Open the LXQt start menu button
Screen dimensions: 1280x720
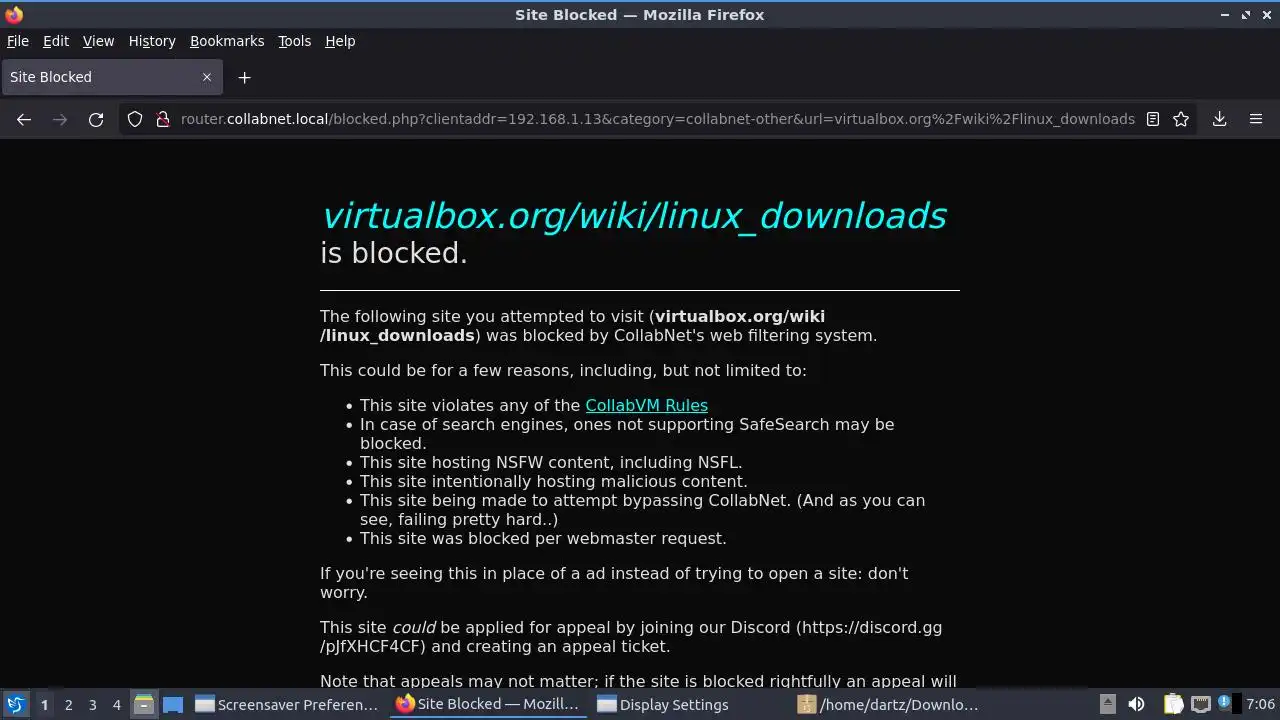point(15,704)
